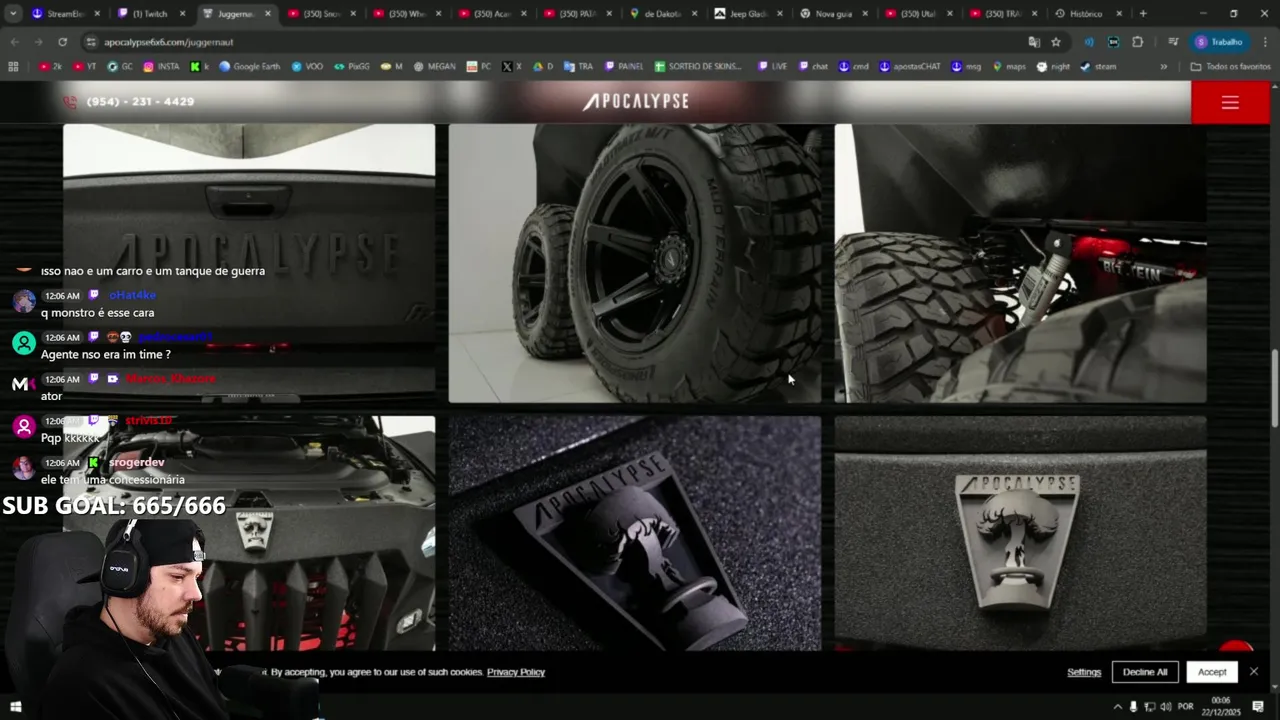Click the Apocalypse logo in the header

(636, 102)
